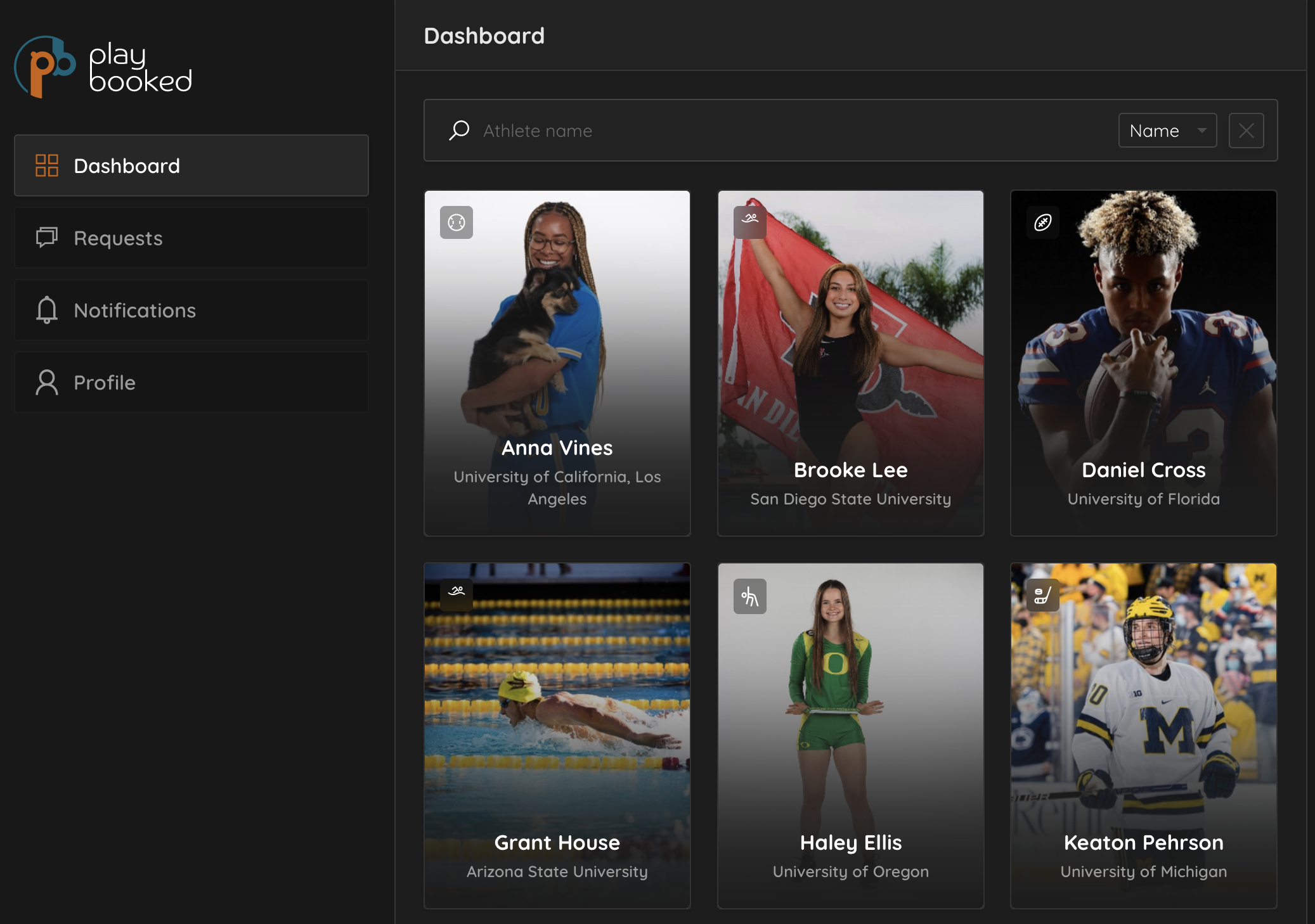This screenshot has height=924, width=1315.
Task: Click Arizona State University text
Action: point(557,872)
